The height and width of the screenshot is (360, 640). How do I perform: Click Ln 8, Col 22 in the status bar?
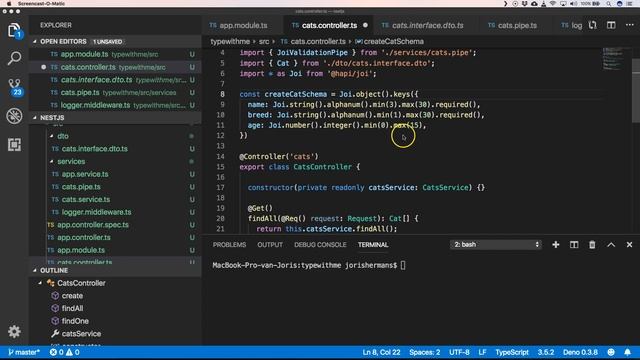381,352
